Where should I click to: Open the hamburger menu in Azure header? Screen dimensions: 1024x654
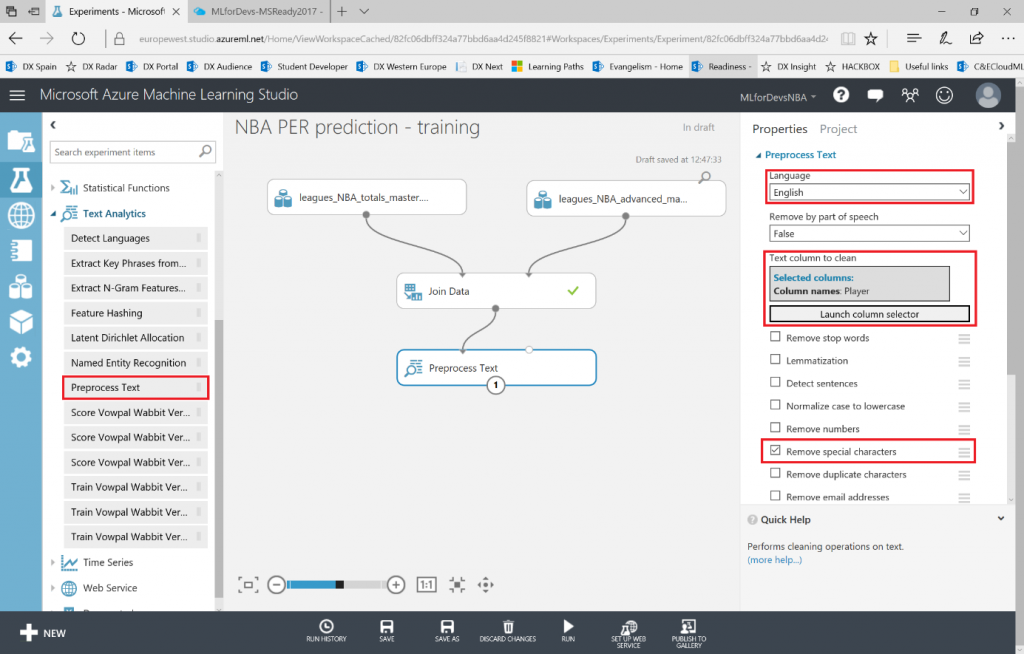(x=17, y=95)
